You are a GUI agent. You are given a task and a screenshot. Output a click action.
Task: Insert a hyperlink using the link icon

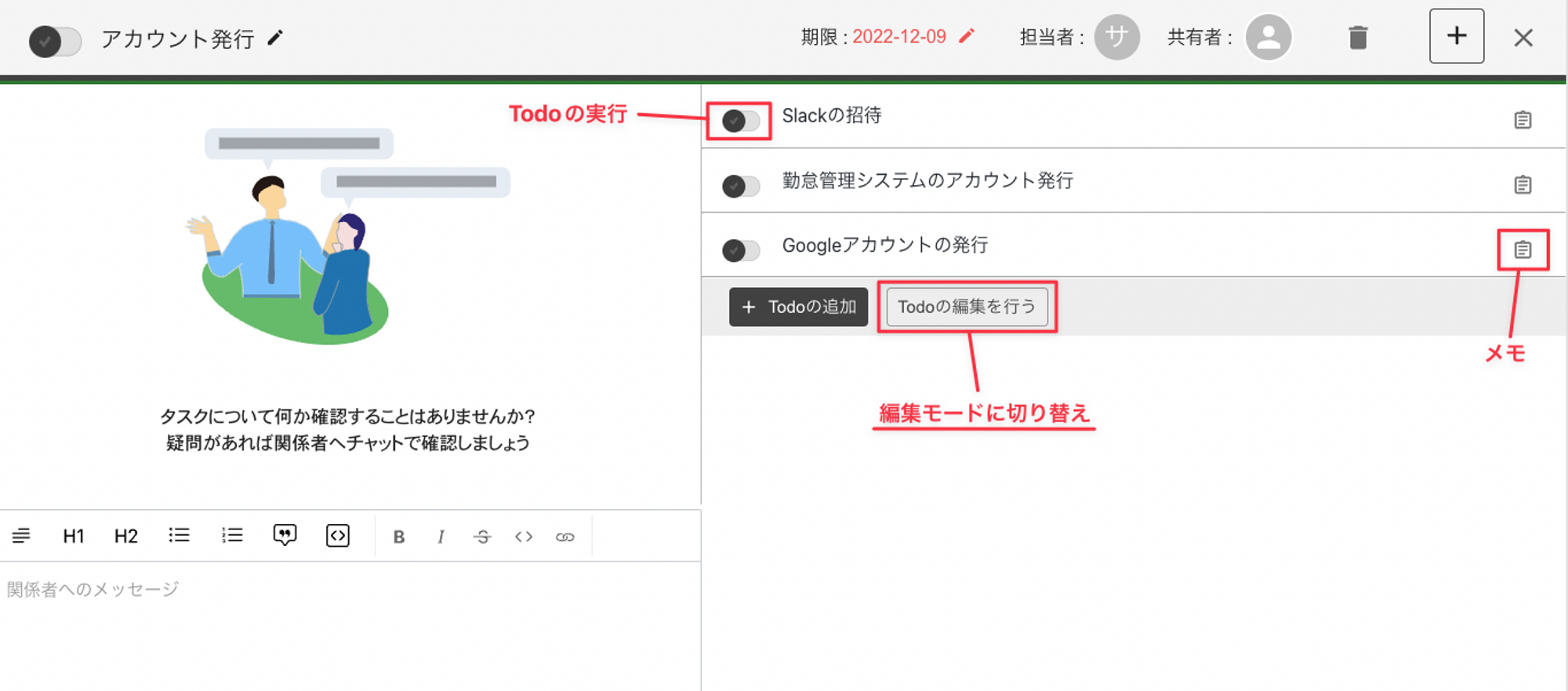(564, 537)
